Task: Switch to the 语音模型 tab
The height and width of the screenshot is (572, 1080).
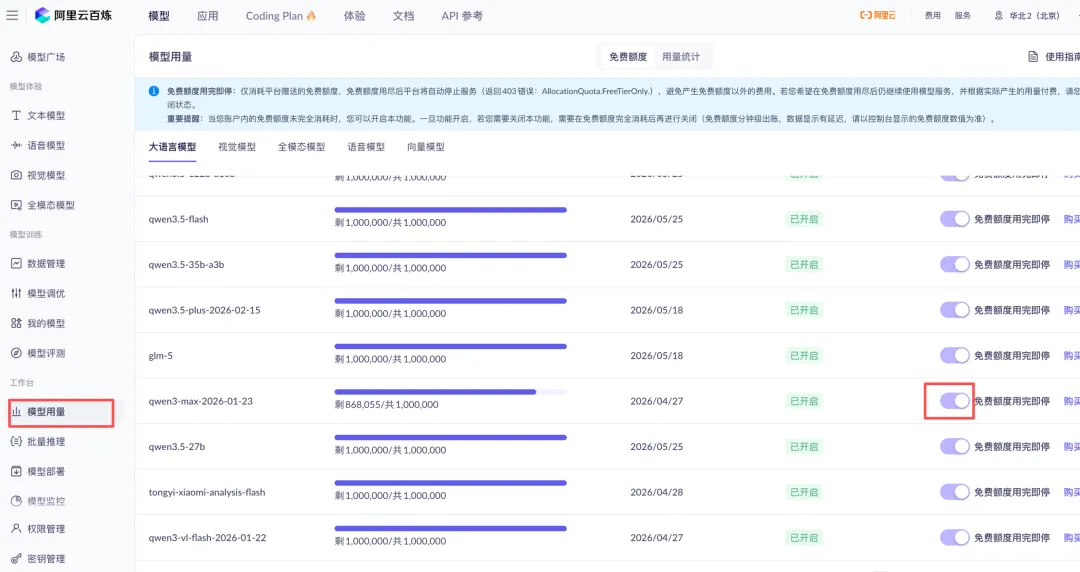Action: pos(366,147)
